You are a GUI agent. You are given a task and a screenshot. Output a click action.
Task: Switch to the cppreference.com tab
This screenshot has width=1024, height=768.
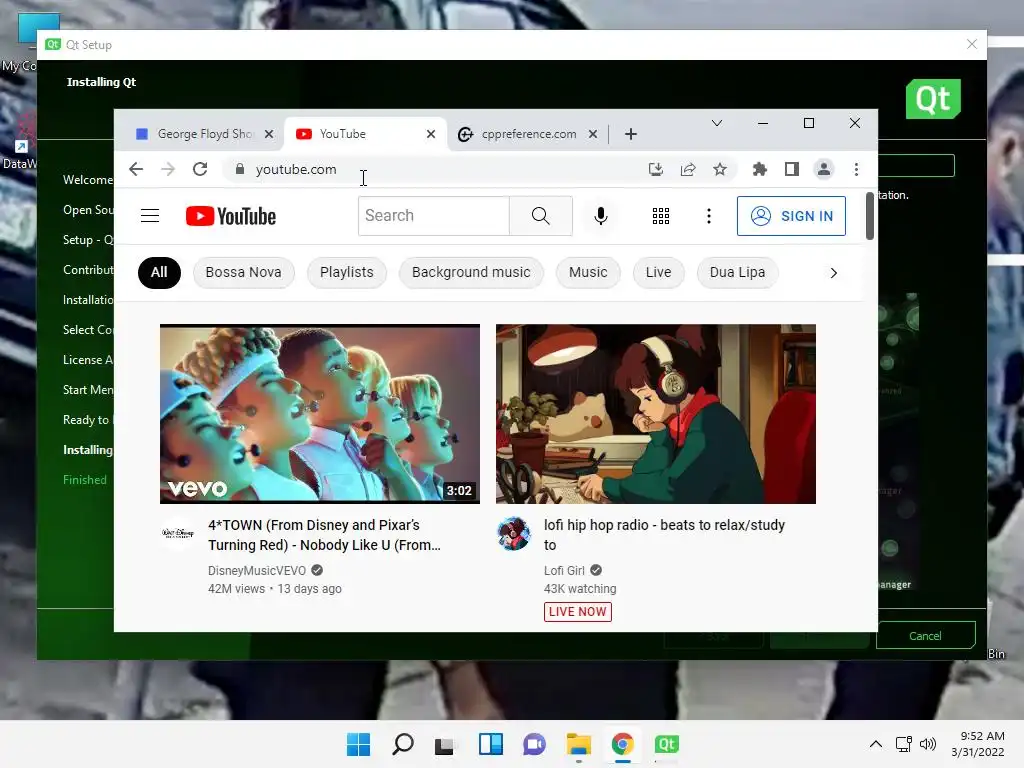pyautogui.click(x=528, y=134)
